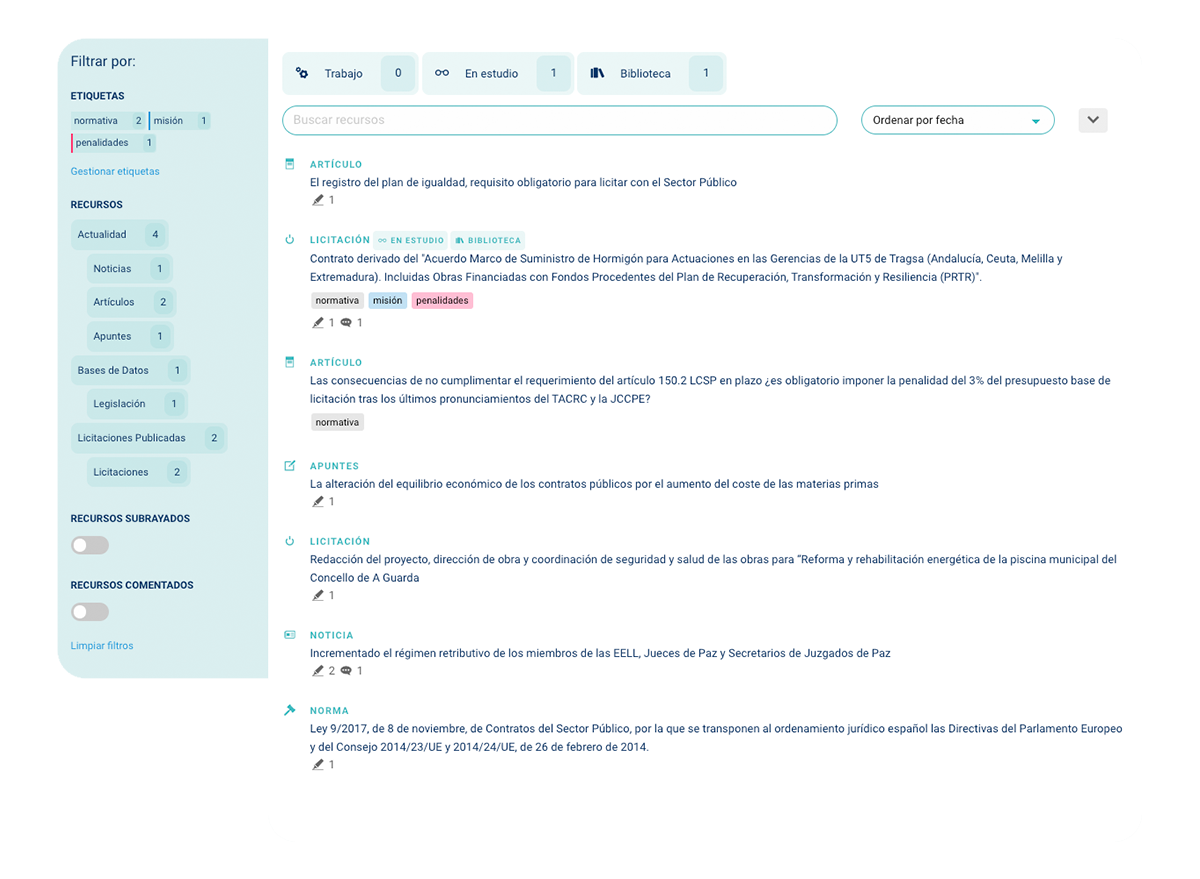
Task: Filter by misión tag in sidebar
Action: click(x=180, y=121)
